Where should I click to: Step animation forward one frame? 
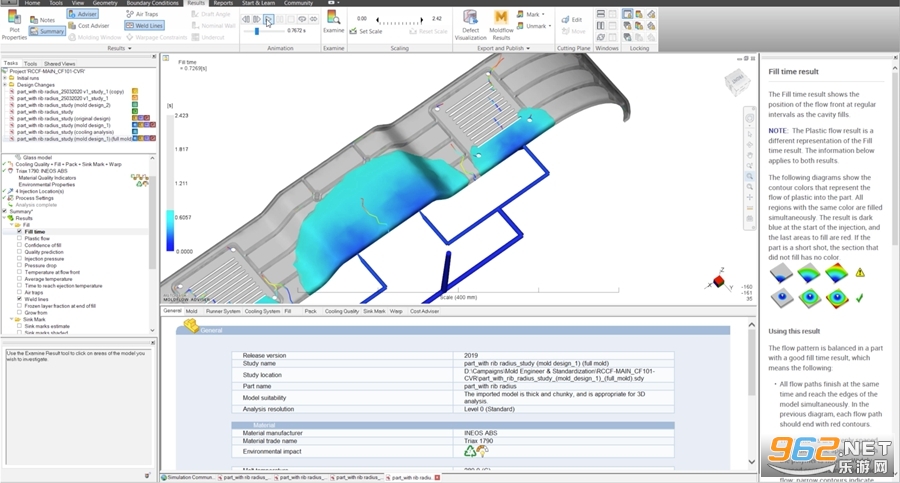[257, 19]
